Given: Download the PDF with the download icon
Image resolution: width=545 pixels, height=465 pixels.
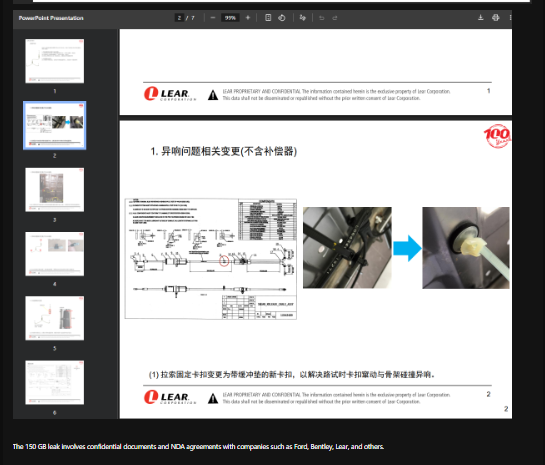Looking at the screenshot, I should 481,17.
